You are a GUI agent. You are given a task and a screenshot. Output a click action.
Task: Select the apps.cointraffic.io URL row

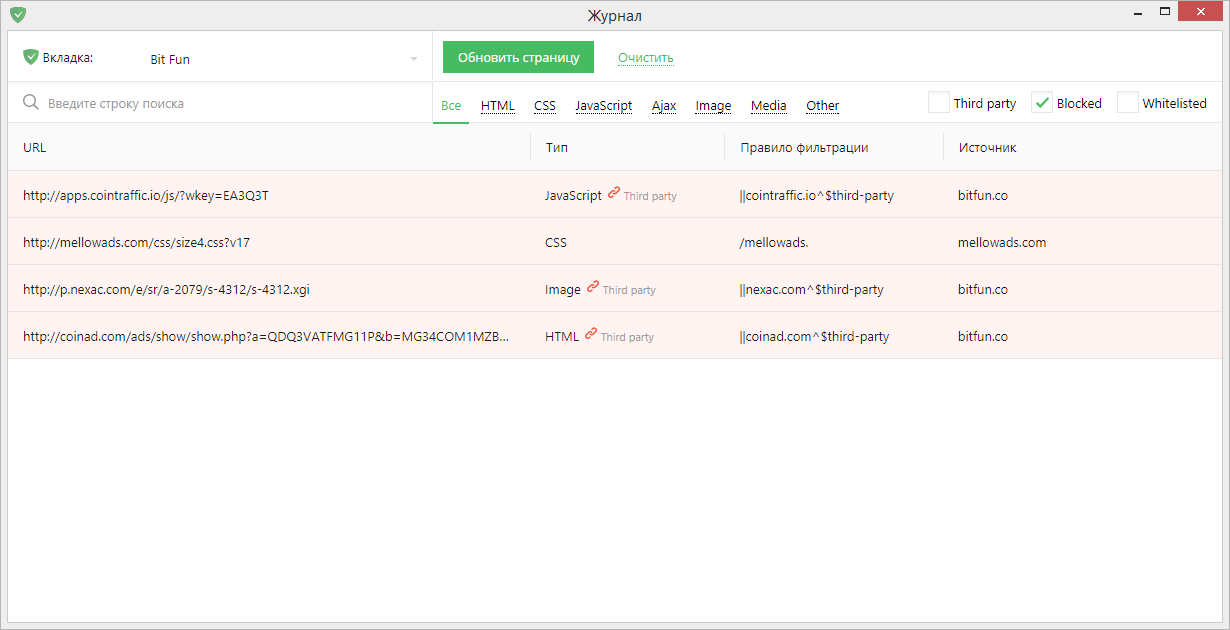(615, 195)
